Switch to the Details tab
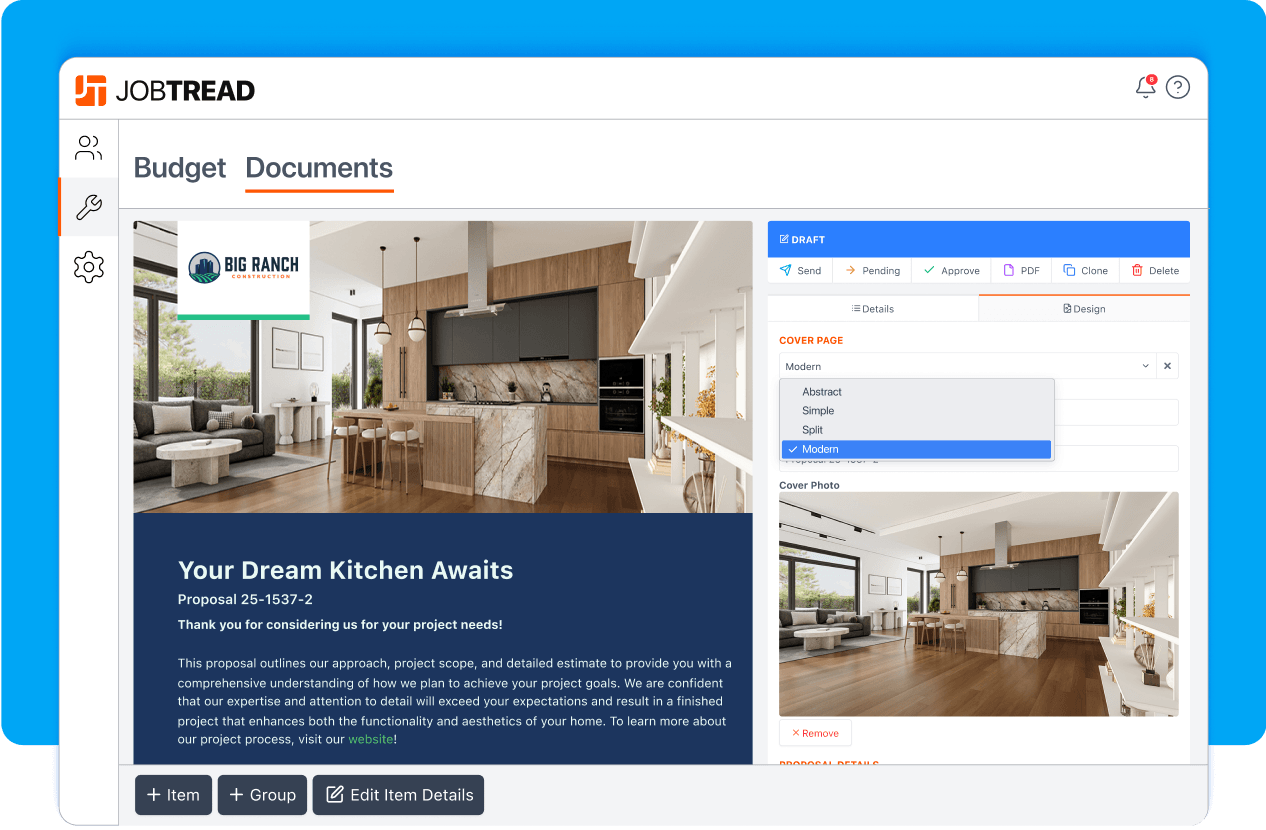 tap(872, 308)
